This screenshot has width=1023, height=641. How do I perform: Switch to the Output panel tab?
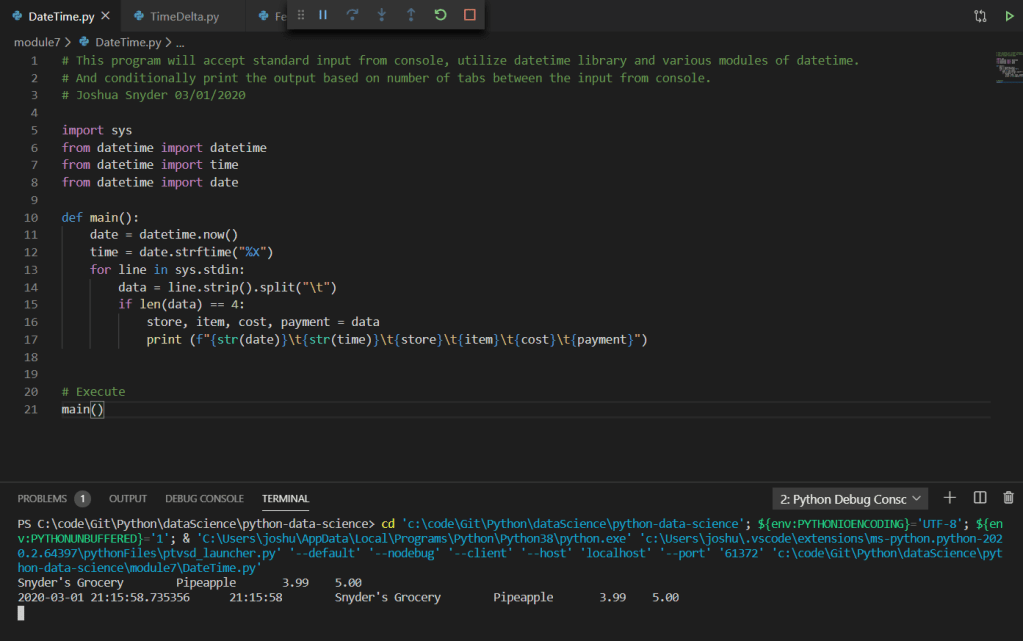click(x=128, y=498)
